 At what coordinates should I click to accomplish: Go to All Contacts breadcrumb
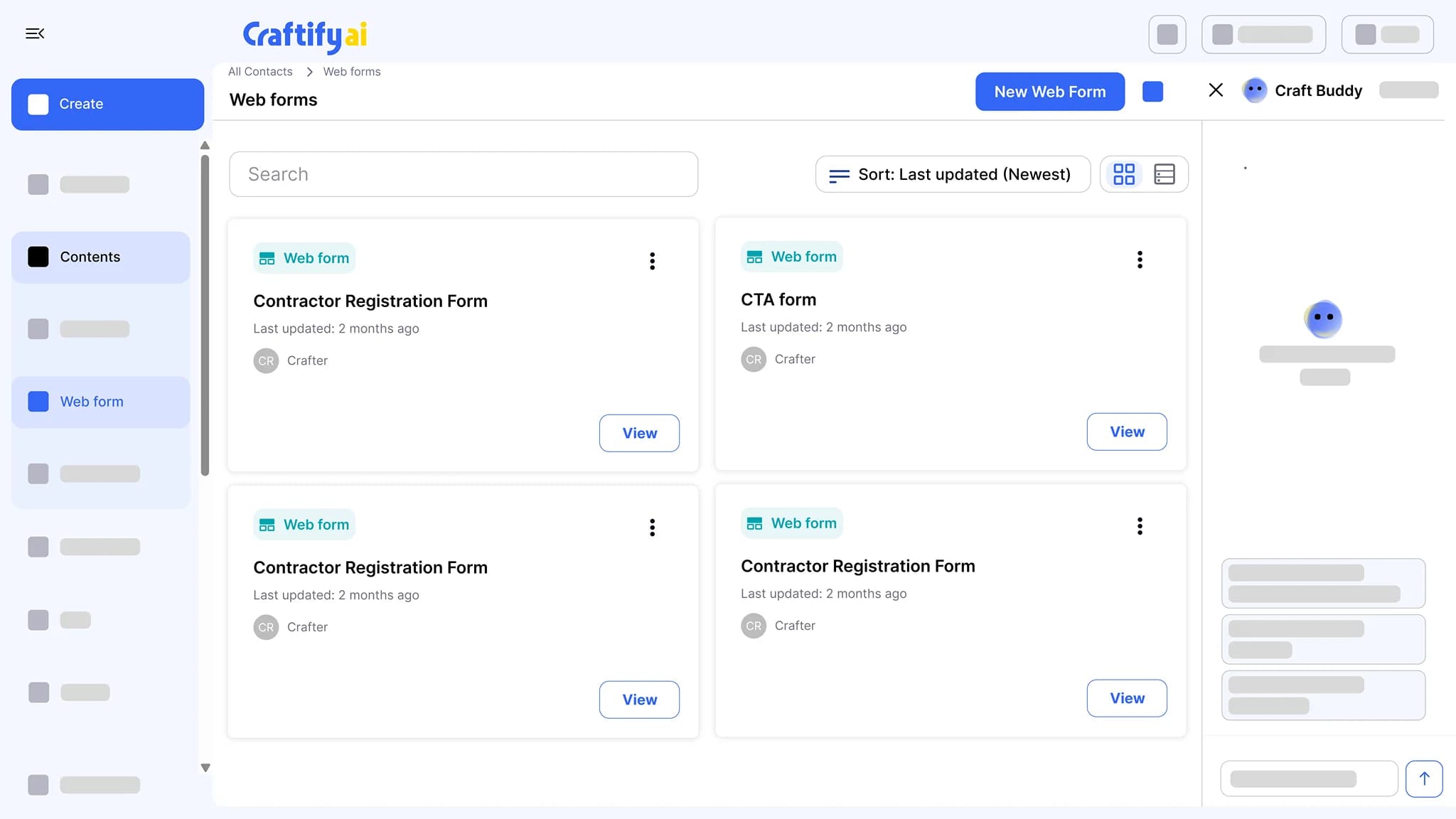260,72
